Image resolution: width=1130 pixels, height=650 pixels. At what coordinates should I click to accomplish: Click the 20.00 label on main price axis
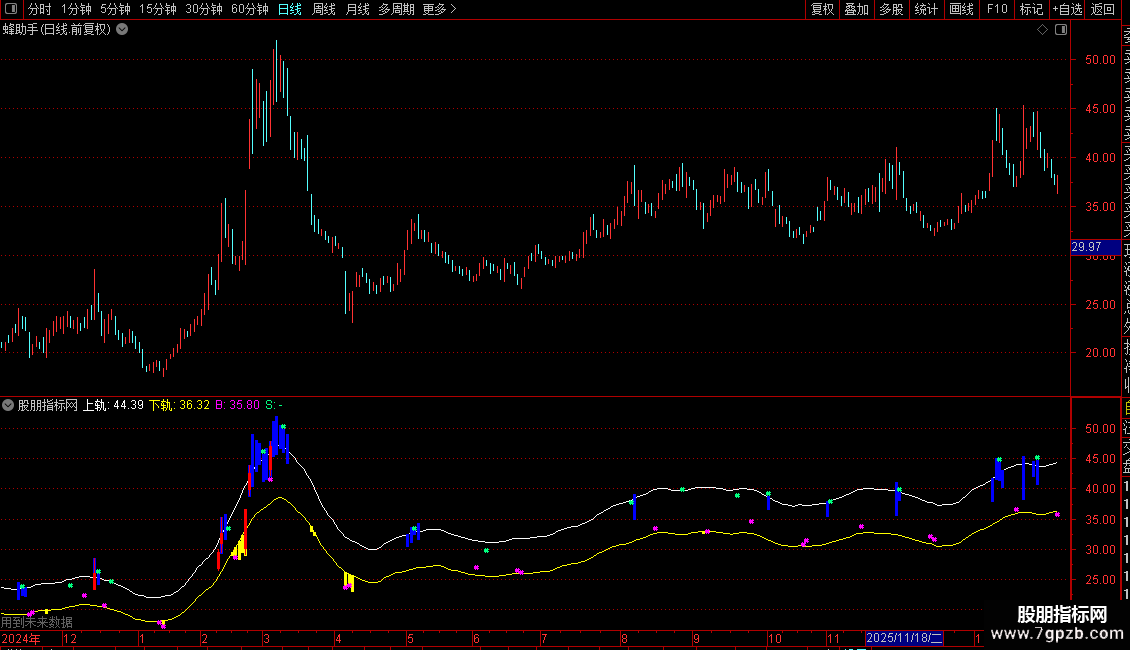pyautogui.click(x=1100, y=352)
